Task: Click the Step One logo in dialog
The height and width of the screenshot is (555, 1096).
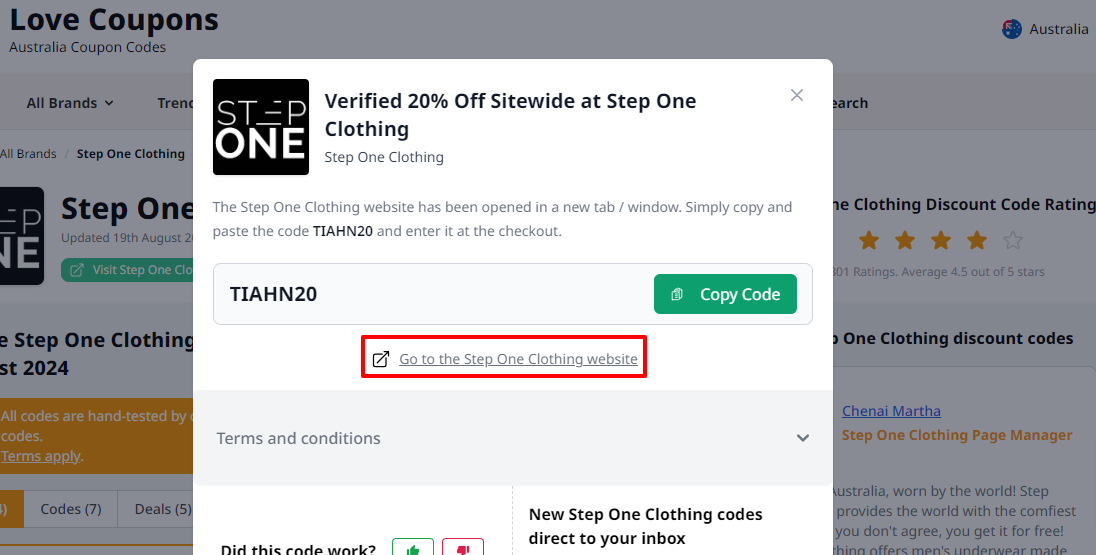Action: pos(261,127)
